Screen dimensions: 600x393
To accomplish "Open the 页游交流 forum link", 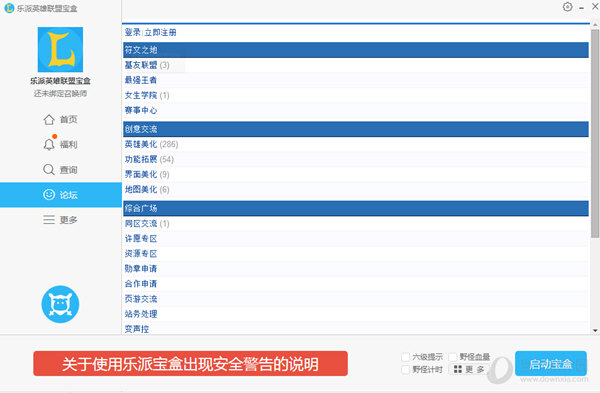I will coord(141,299).
